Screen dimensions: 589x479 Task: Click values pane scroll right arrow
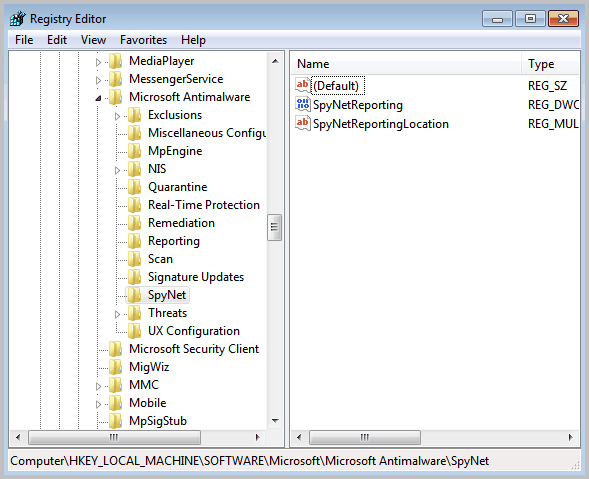tap(571, 437)
